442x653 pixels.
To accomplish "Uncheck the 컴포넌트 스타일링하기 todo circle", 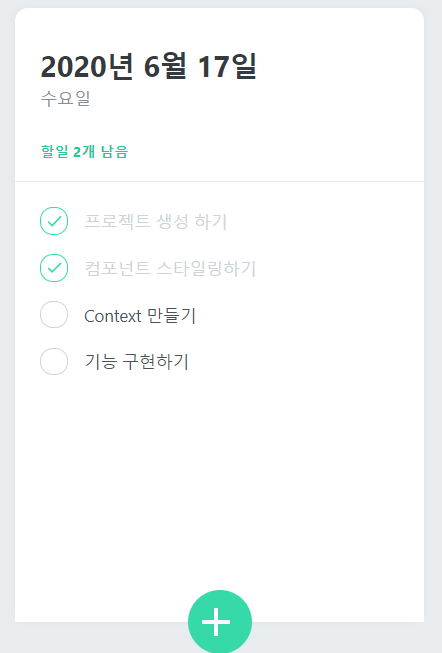I will coord(54,268).
